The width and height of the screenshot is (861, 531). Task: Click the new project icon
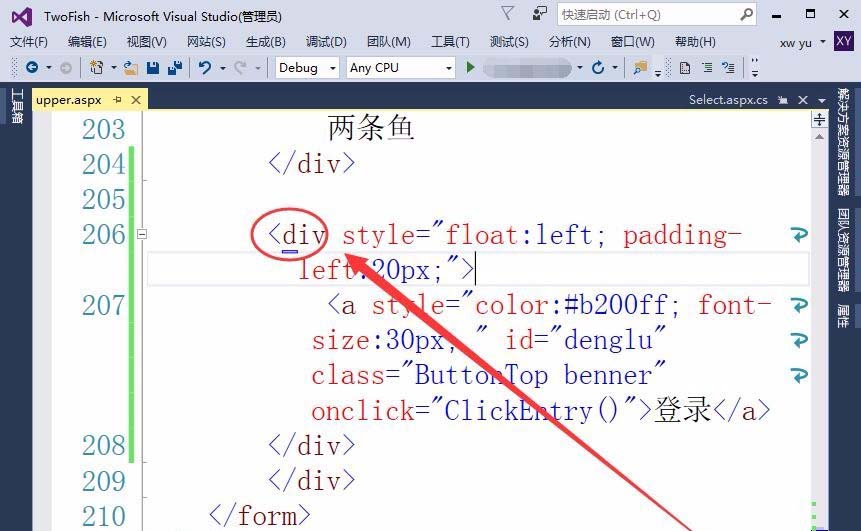[97, 68]
